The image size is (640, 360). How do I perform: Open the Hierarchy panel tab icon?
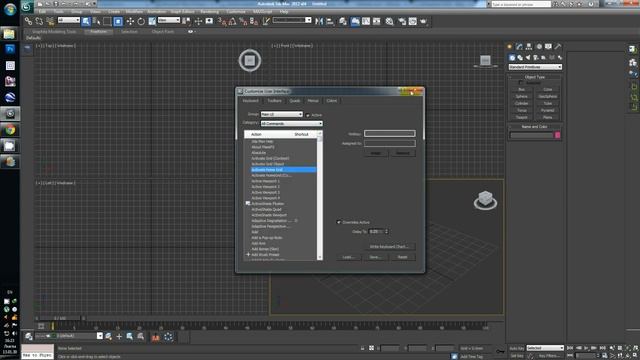click(x=529, y=47)
